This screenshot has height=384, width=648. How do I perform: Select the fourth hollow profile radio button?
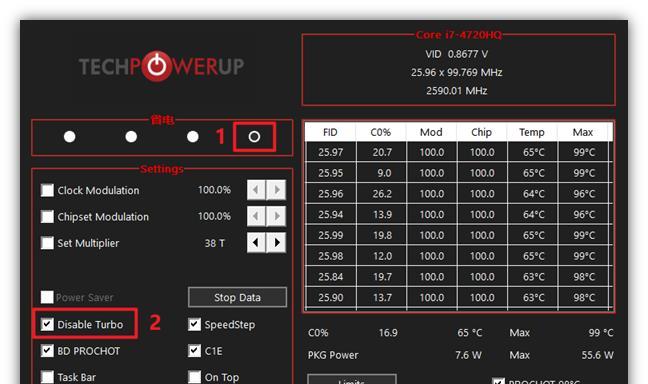coord(254,137)
